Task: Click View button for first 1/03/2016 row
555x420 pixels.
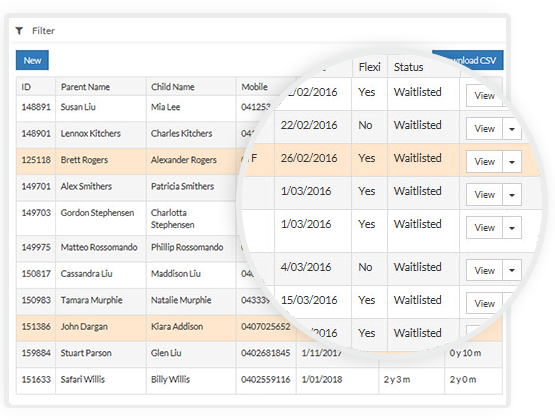Action: pyautogui.click(x=485, y=195)
